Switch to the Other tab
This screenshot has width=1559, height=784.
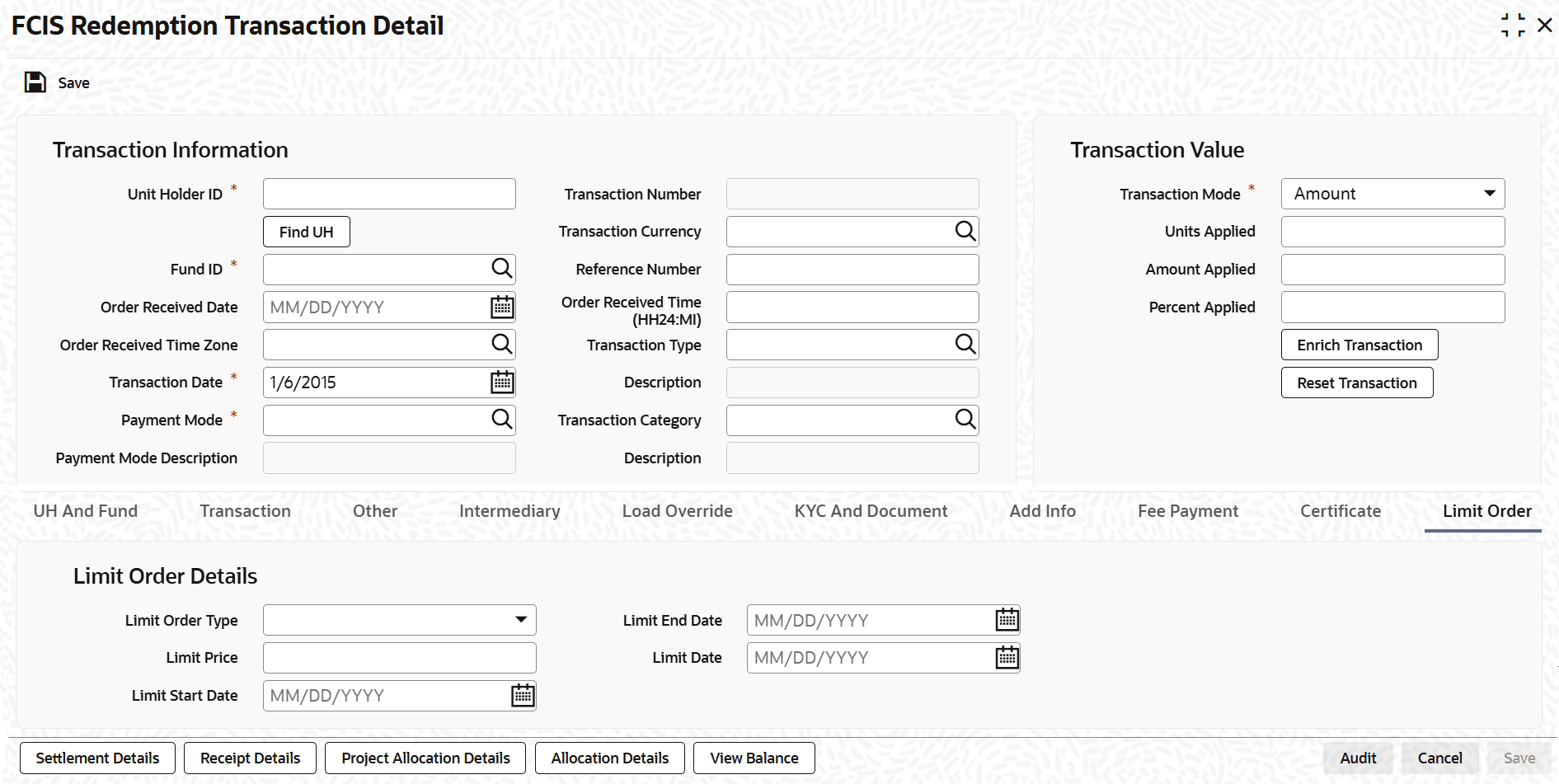(x=375, y=511)
